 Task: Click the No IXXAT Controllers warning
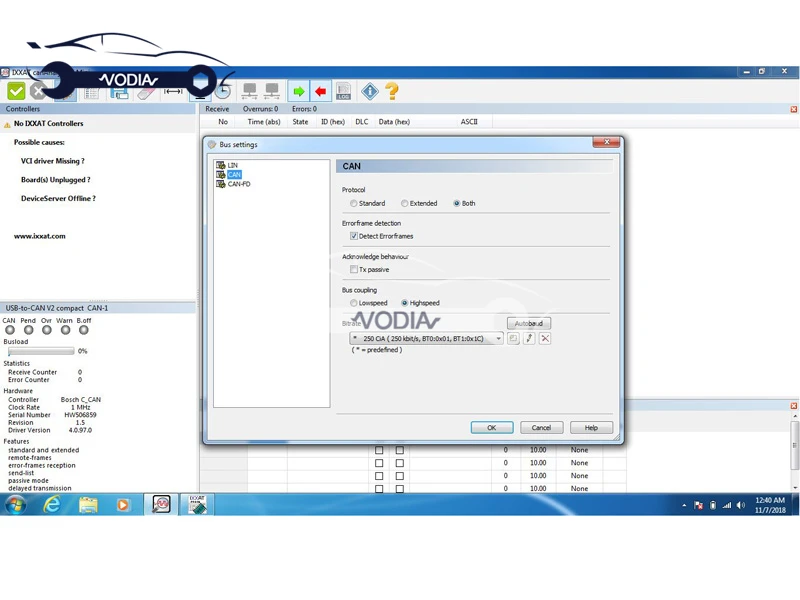[x=48, y=123]
